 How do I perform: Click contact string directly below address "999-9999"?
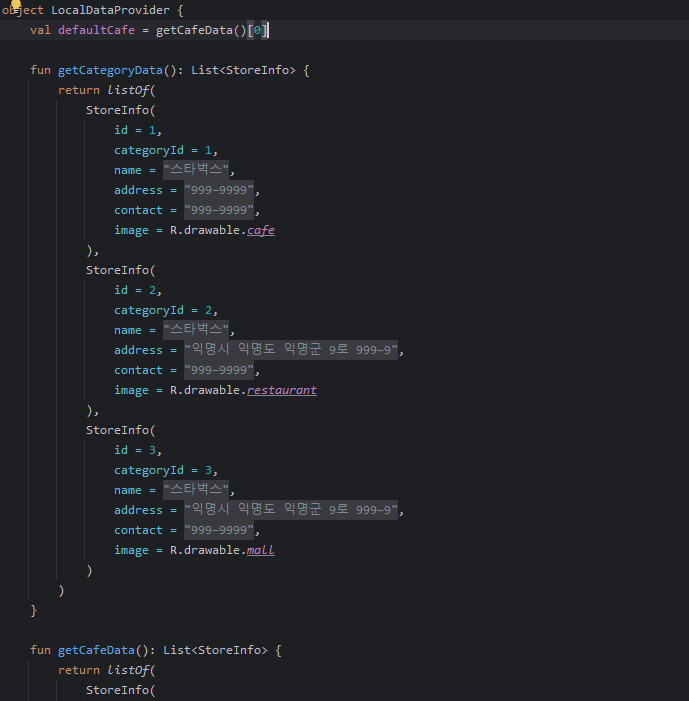click(x=219, y=210)
